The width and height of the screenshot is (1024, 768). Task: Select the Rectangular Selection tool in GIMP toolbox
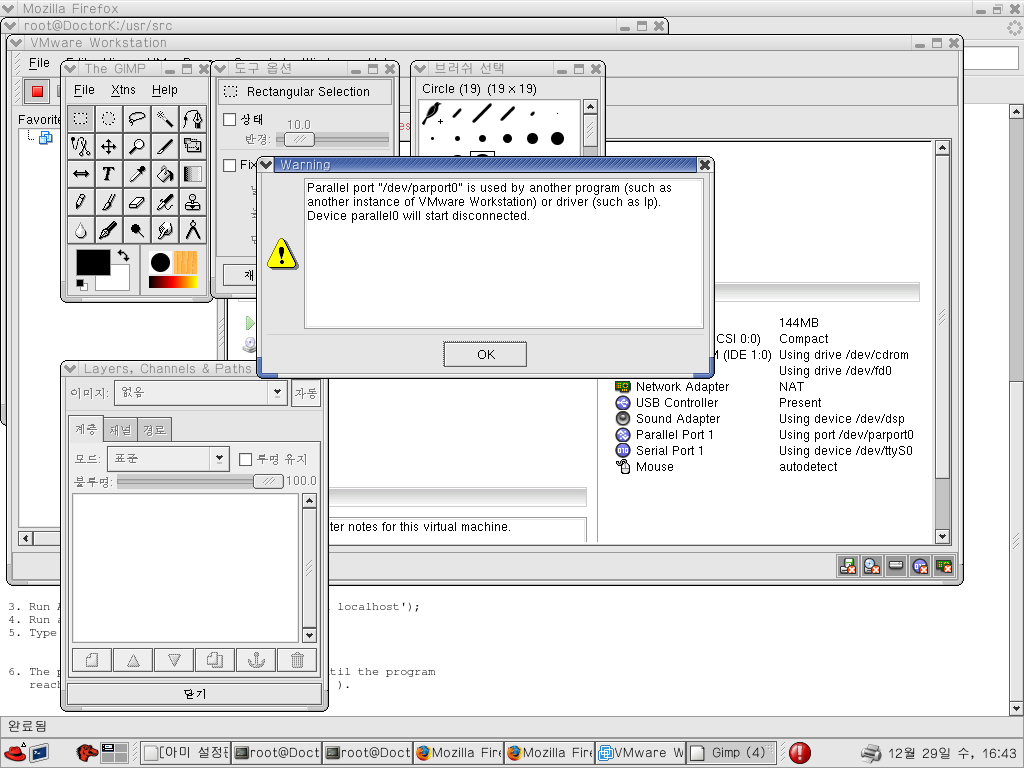(81, 119)
